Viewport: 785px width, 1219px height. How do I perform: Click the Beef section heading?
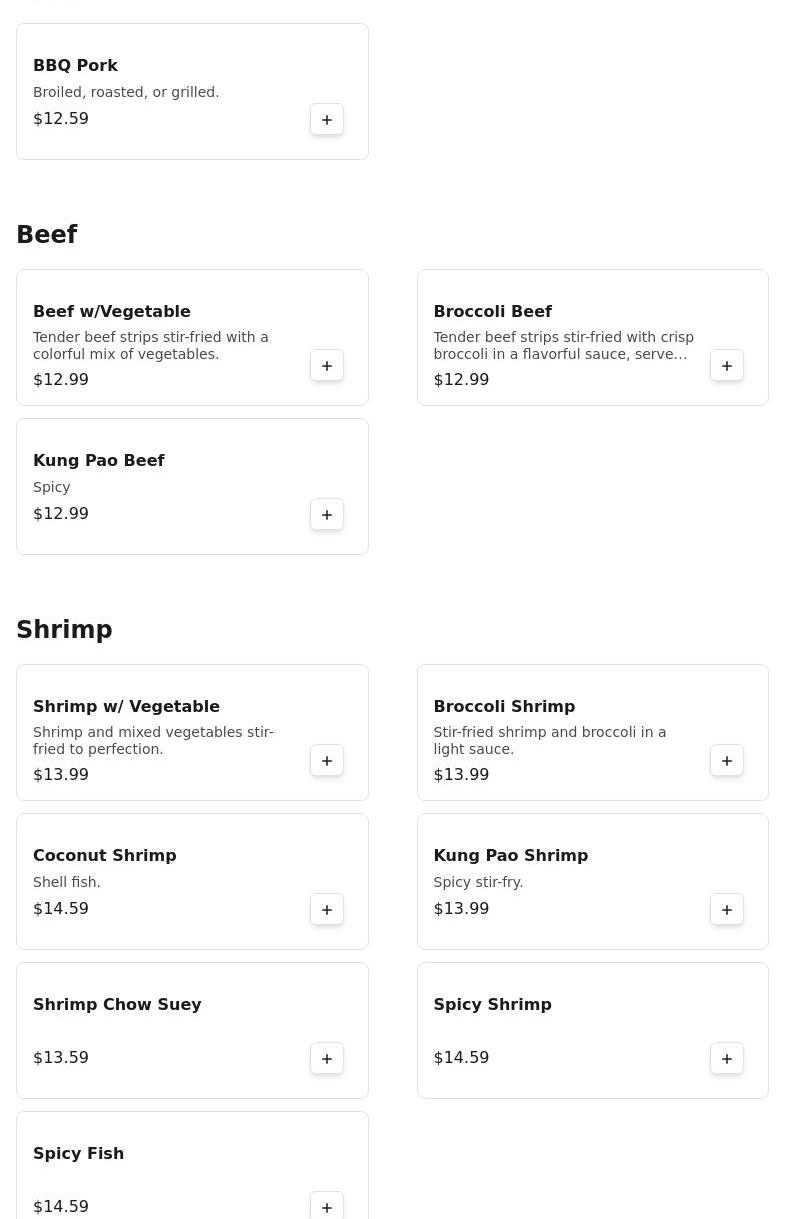(x=47, y=234)
